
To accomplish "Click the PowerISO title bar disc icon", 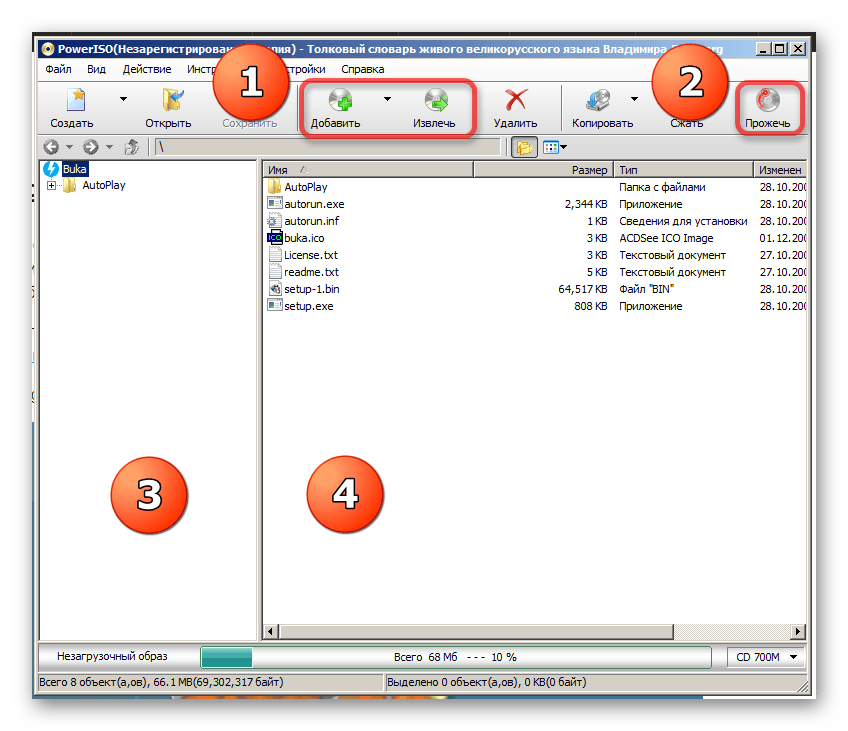I will (x=48, y=49).
